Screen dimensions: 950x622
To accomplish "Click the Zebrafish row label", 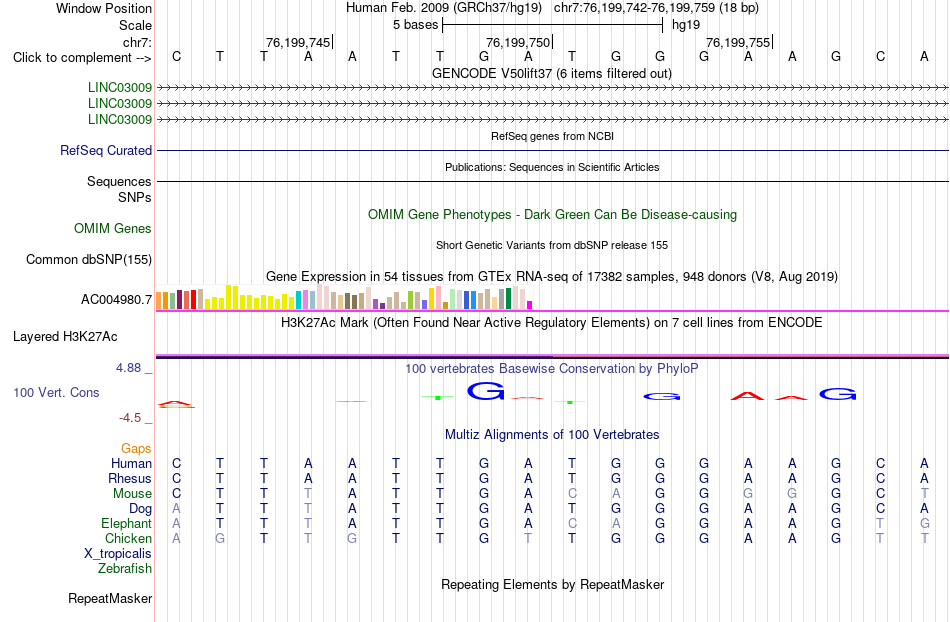I will pos(125,568).
